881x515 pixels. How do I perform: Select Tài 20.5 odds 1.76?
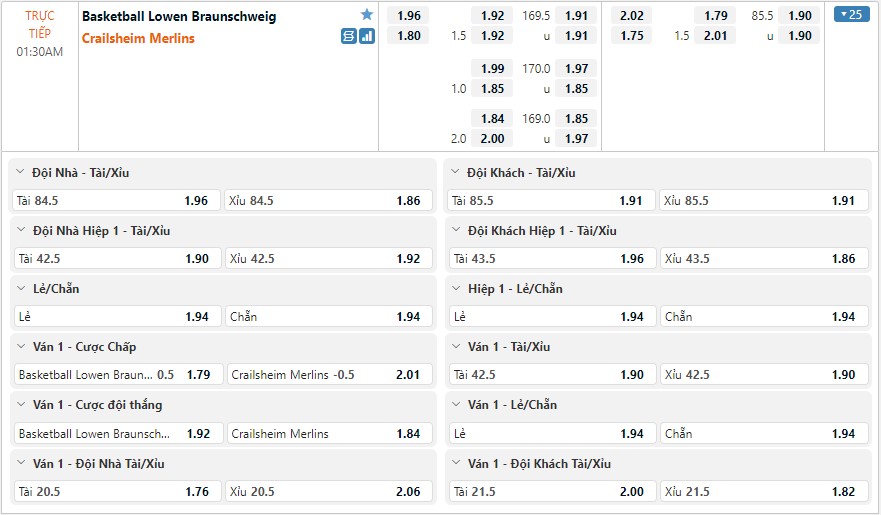[x=117, y=491]
